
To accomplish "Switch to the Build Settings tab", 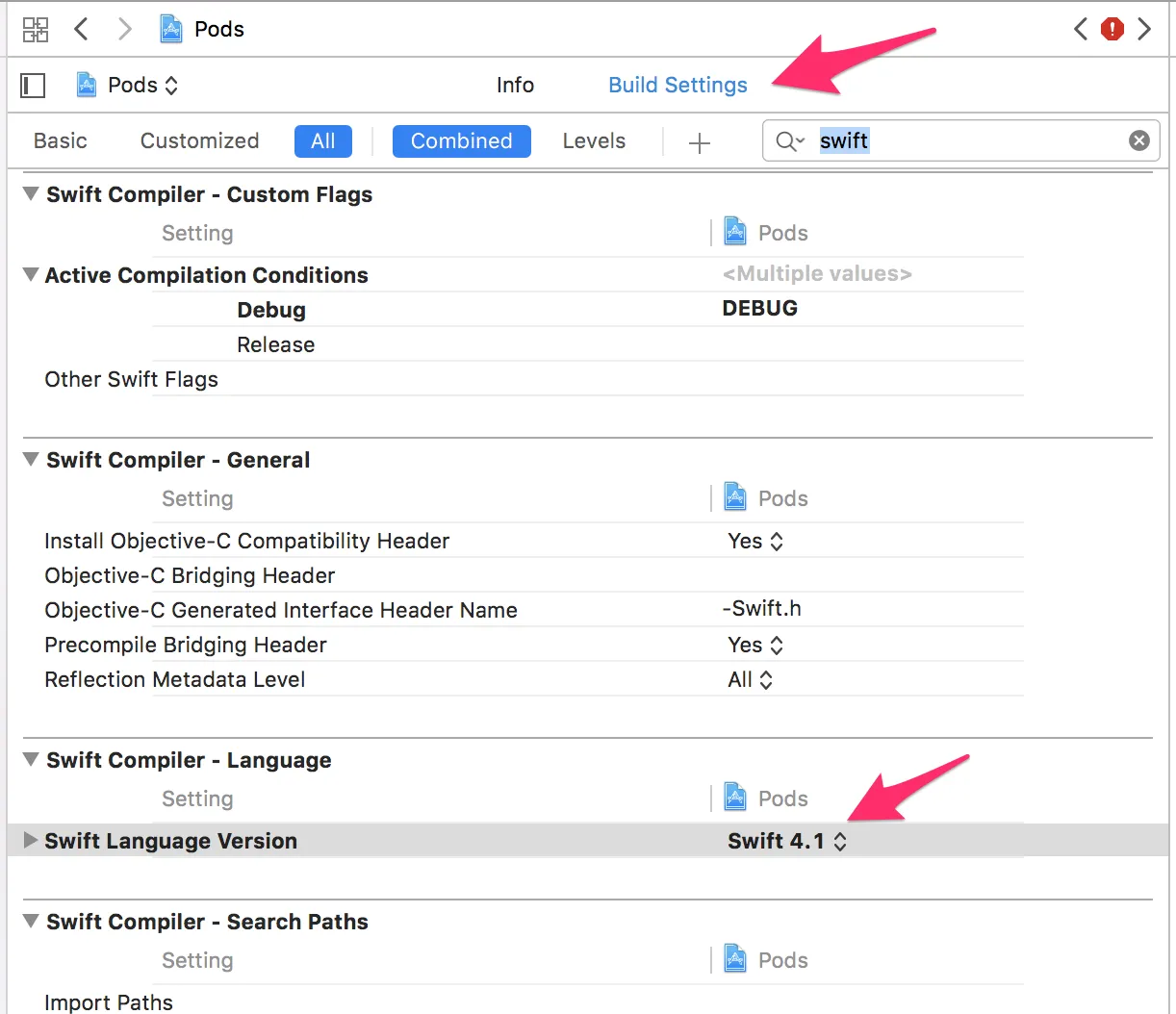I will point(677,85).
